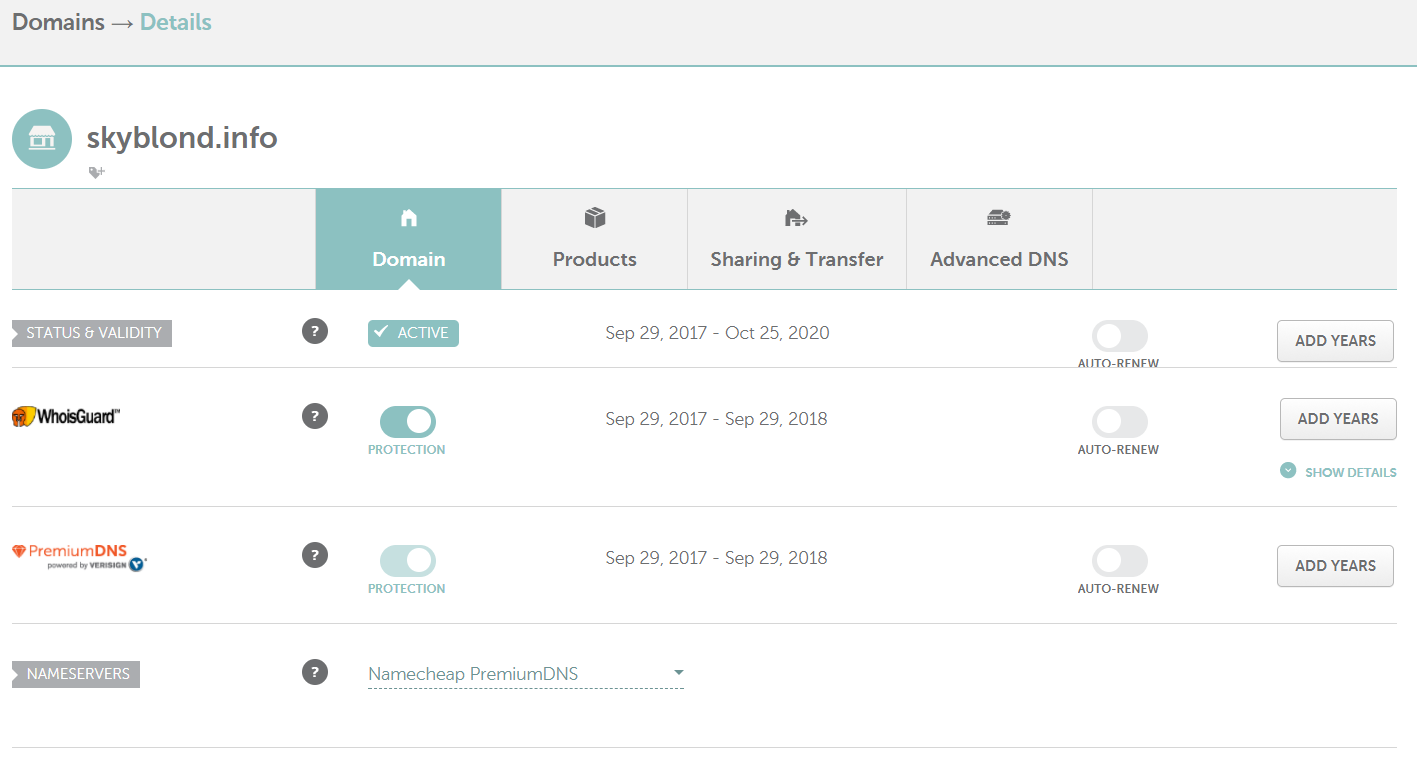The width and height of the screenshot is (1417, 764).
Task: Click the storefront domain icon beside skyblond.info
Action: click(x=42, y=139)
